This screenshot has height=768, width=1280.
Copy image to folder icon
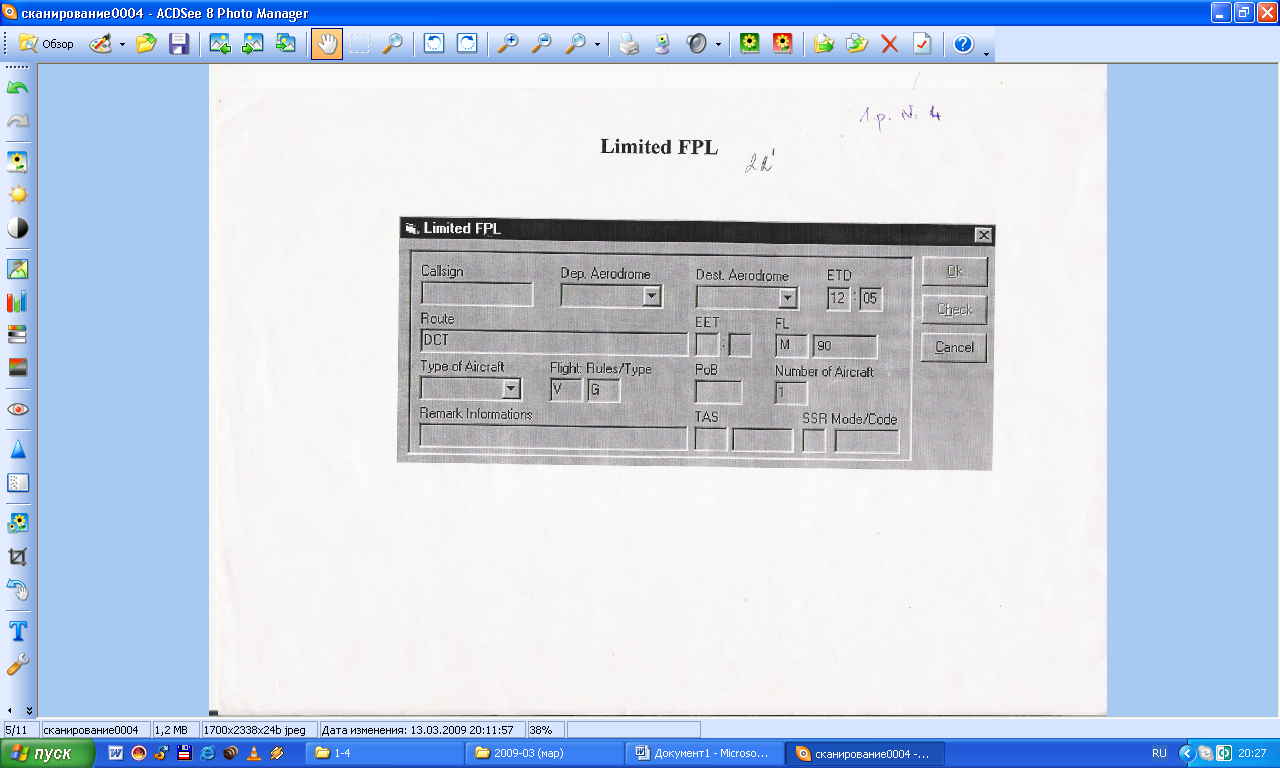pyautogui.click(x=857, y=44)
